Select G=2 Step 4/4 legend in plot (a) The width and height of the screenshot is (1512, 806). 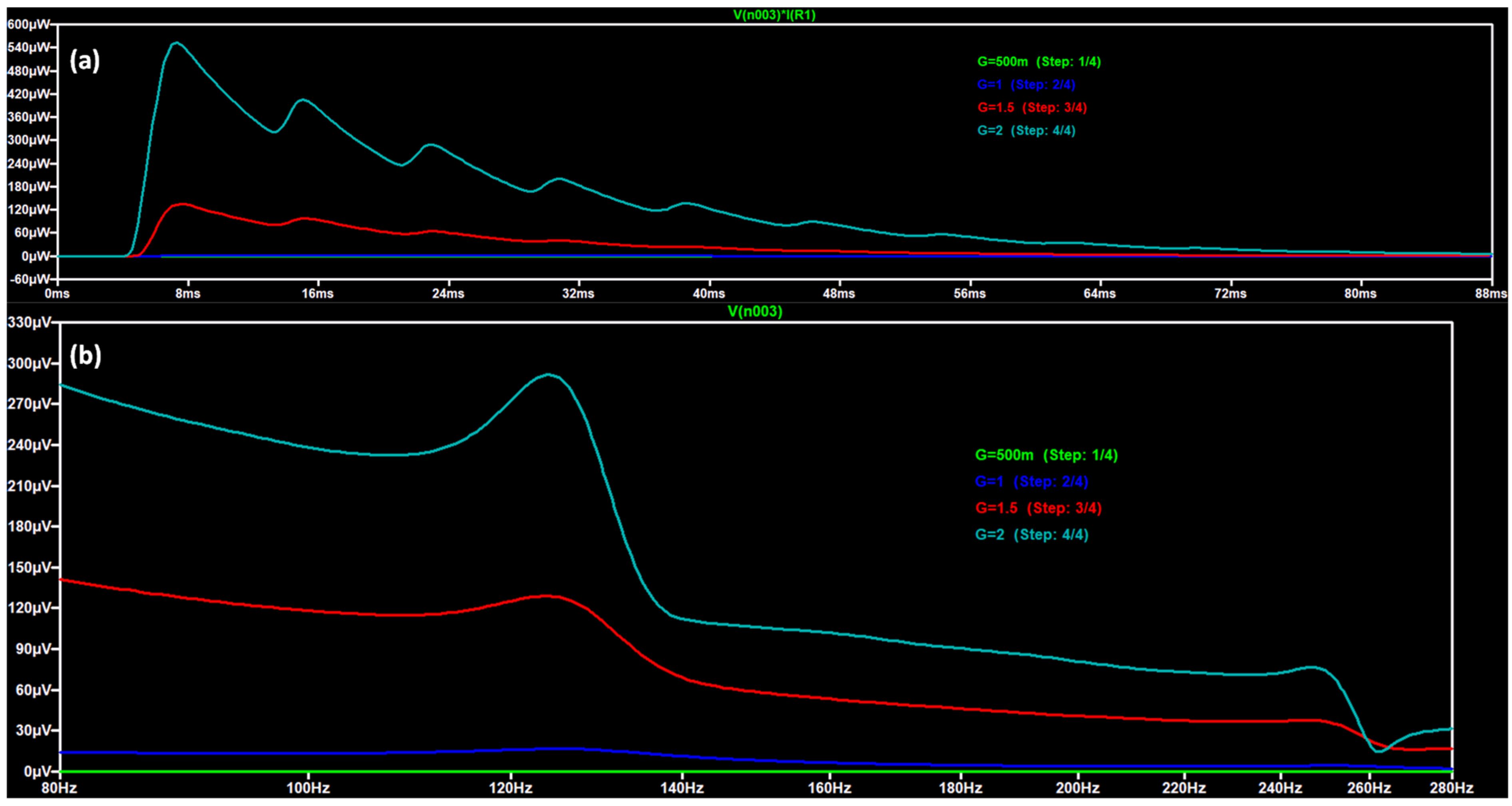point(1026,130)
